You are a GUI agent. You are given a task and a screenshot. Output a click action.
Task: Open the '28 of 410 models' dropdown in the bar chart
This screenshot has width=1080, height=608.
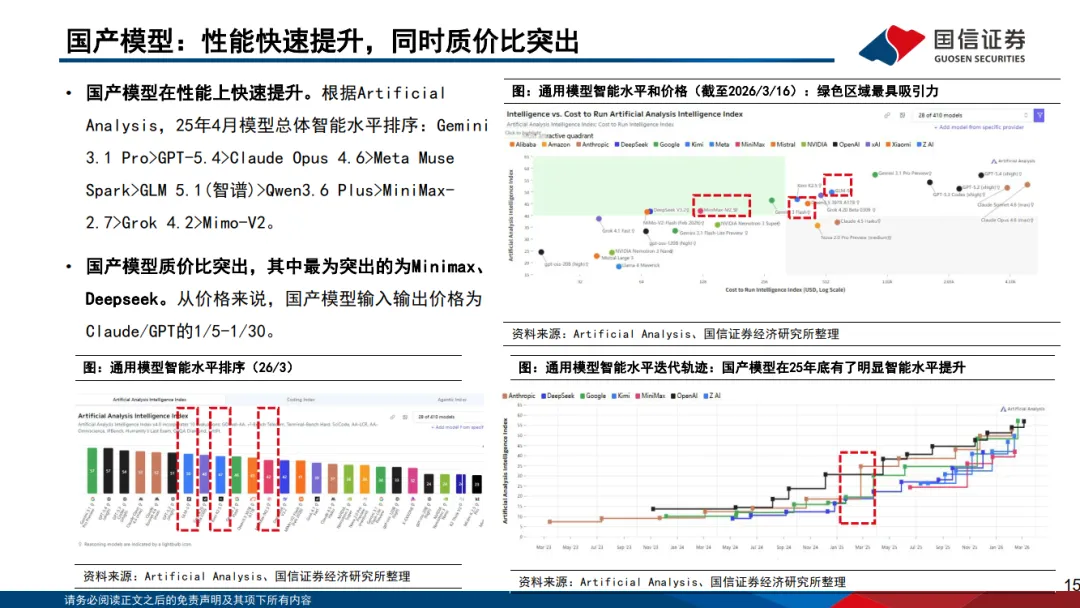click(x=448, y=417)
